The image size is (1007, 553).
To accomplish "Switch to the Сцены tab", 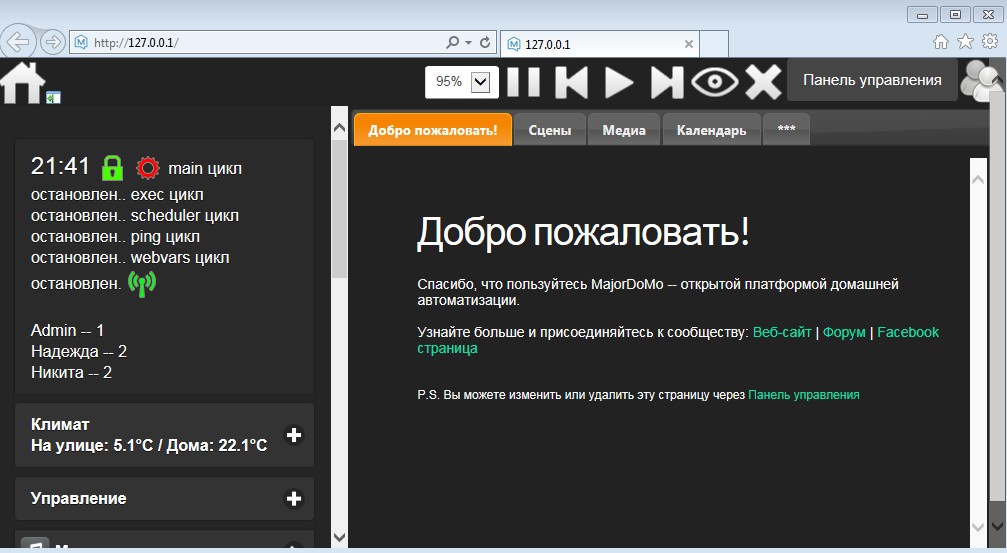I will coord(549,130).
